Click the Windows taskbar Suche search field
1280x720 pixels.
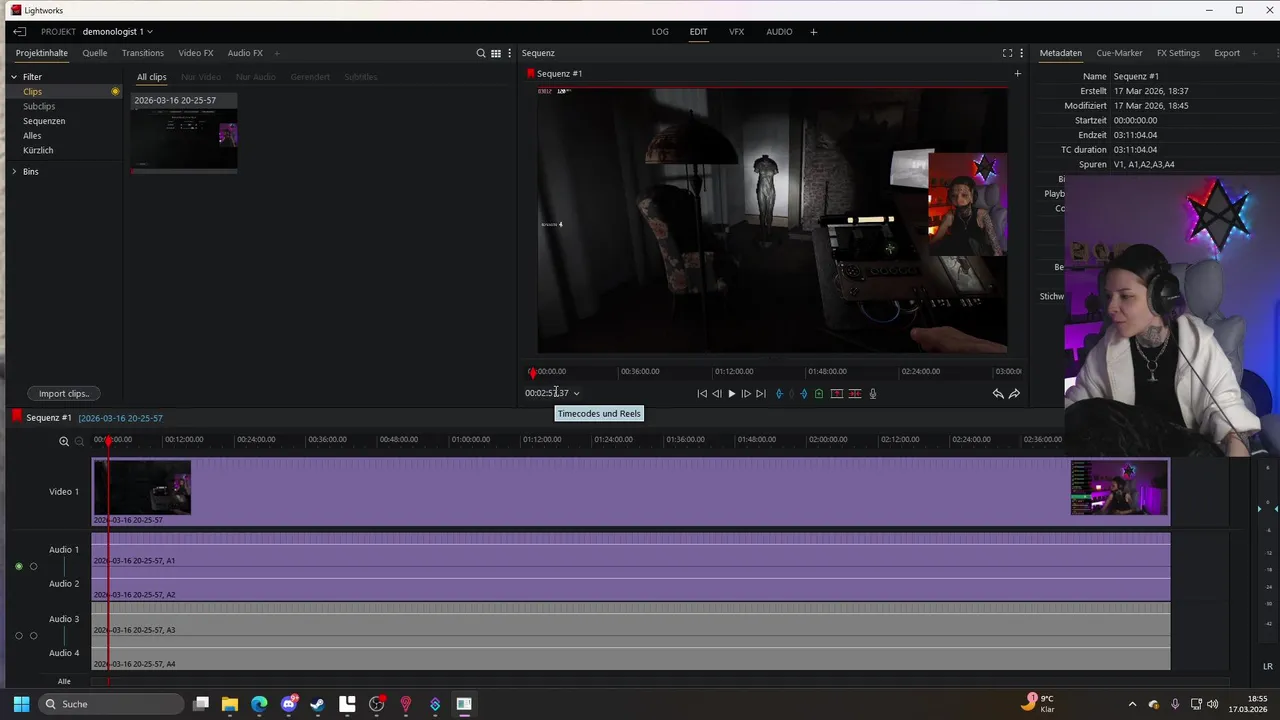tap(111, 704)
